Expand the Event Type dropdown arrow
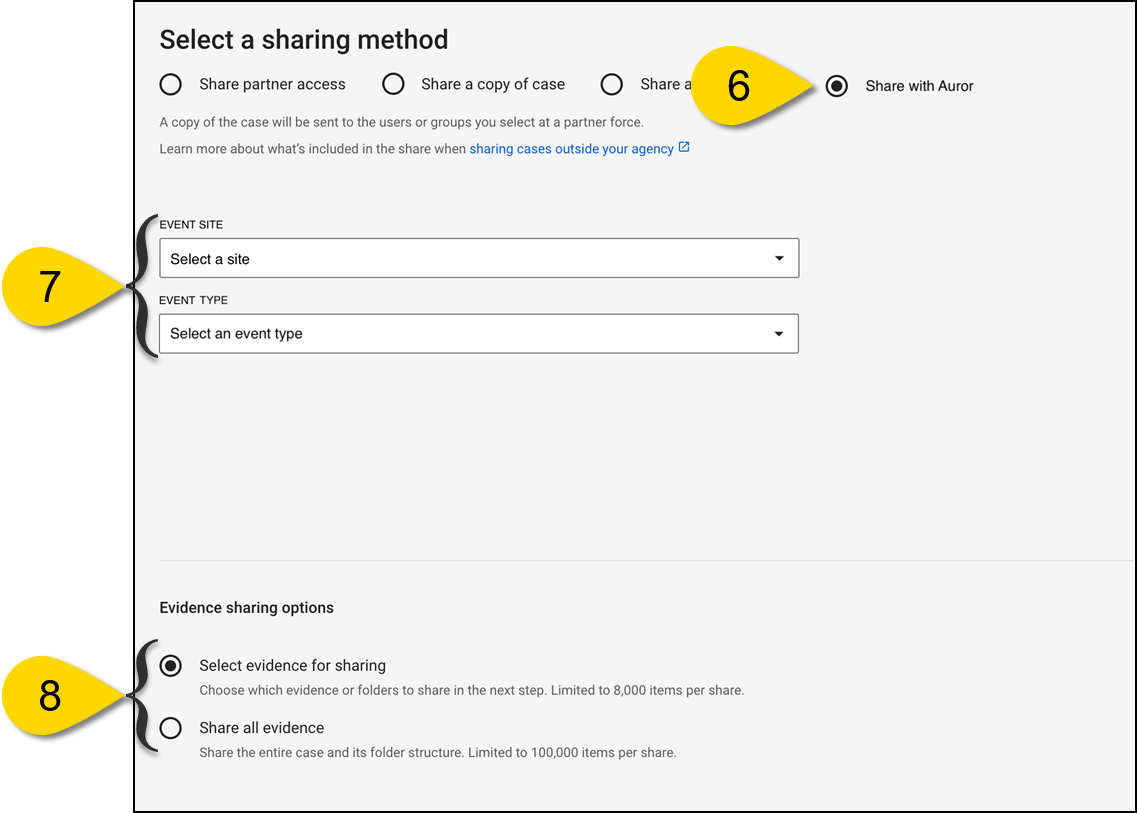The height and width of the screenshot is (813, 1137). tap(779, 334)
